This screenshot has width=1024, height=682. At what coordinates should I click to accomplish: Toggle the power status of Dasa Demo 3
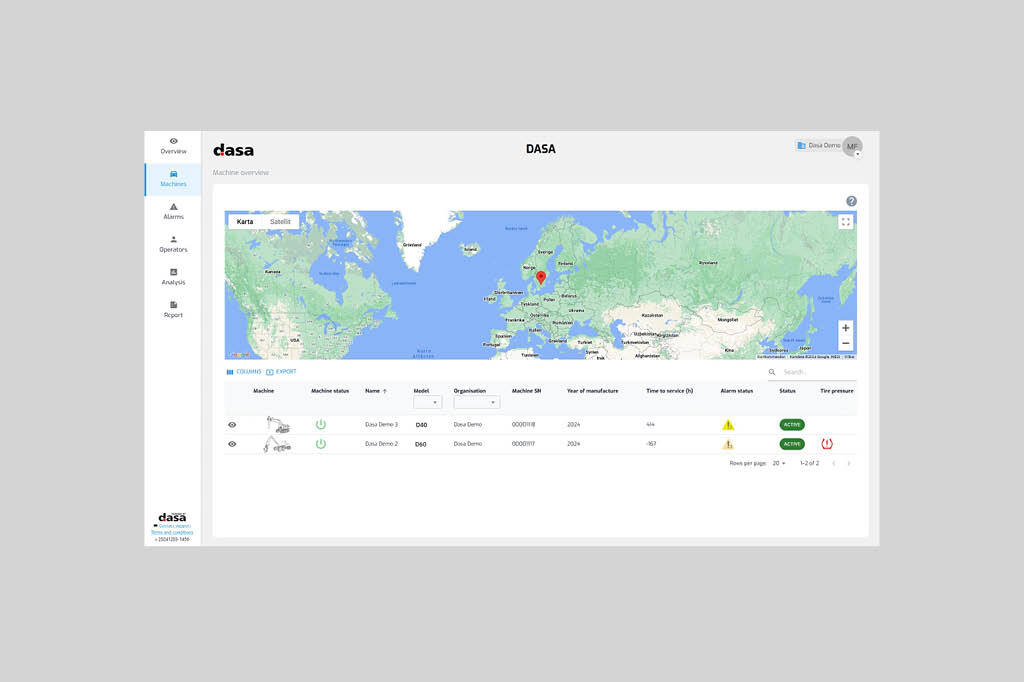321,425
